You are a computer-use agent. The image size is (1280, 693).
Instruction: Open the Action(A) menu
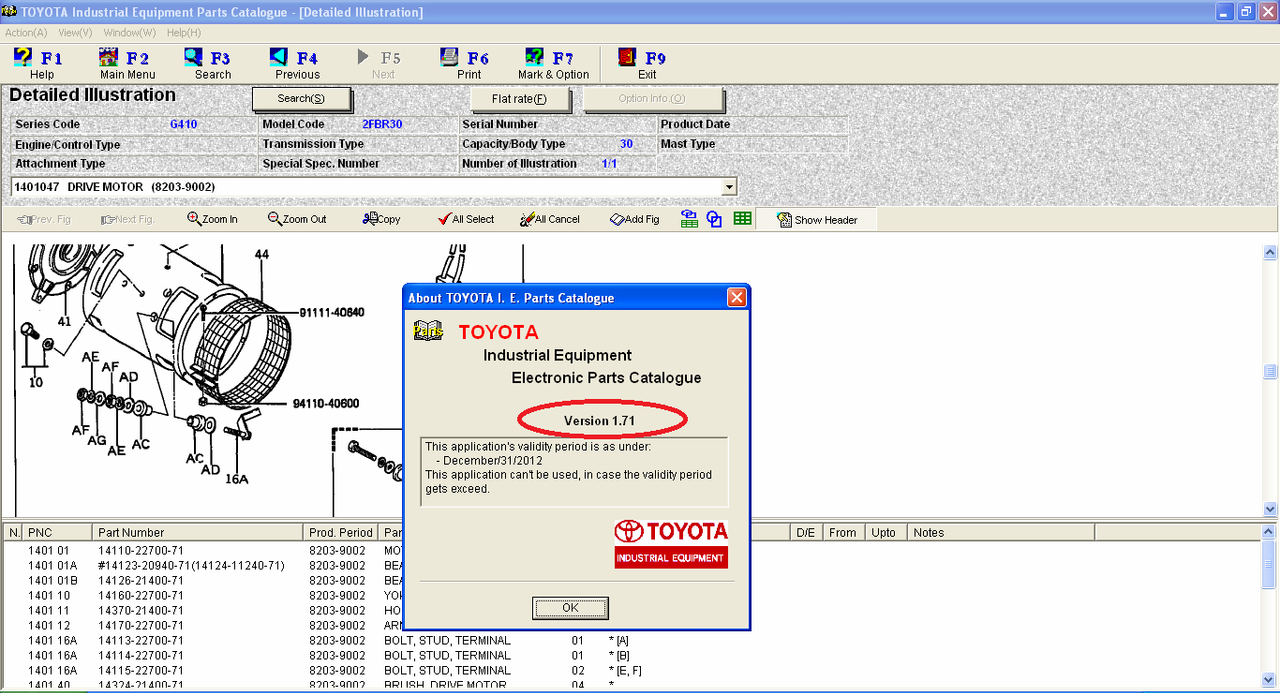click(x=26, y=33)
